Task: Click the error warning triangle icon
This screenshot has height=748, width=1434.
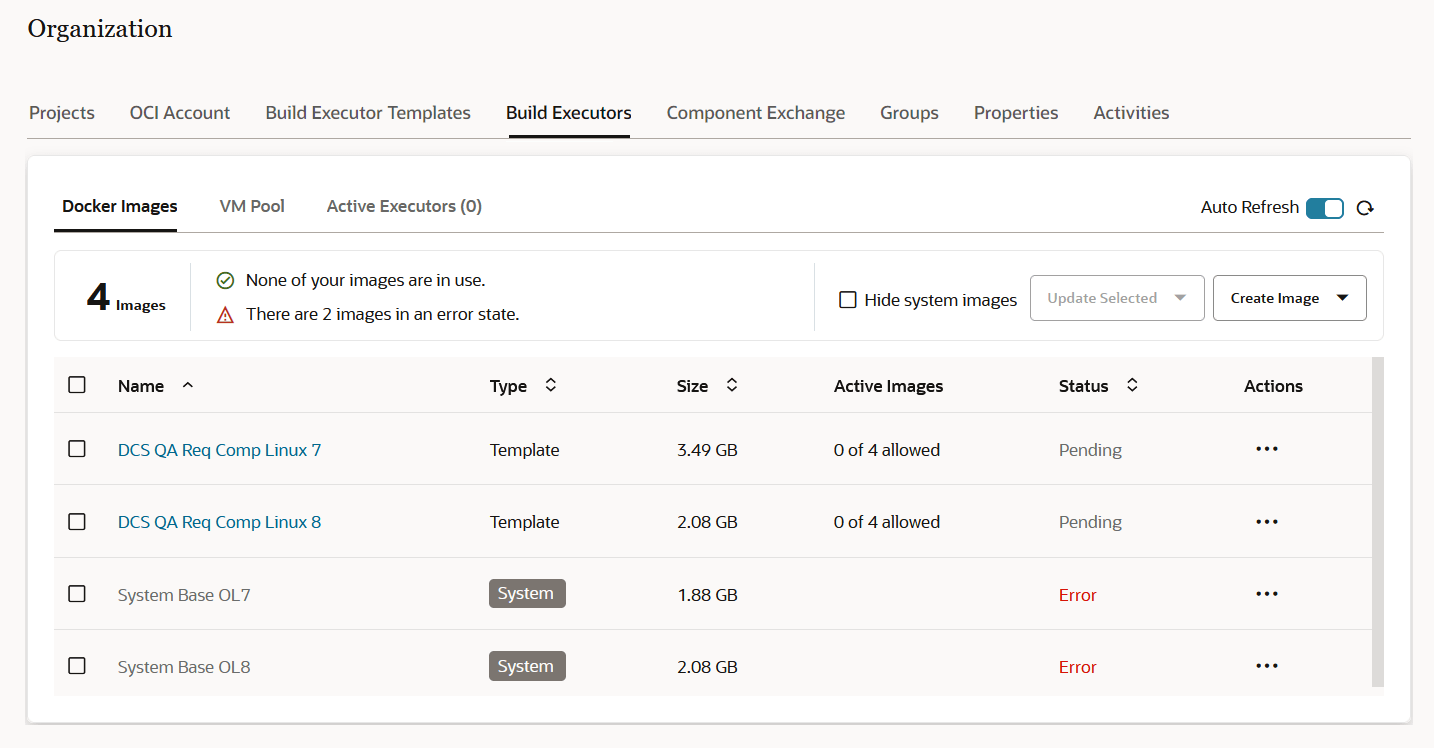Action: tap(225, 313)
